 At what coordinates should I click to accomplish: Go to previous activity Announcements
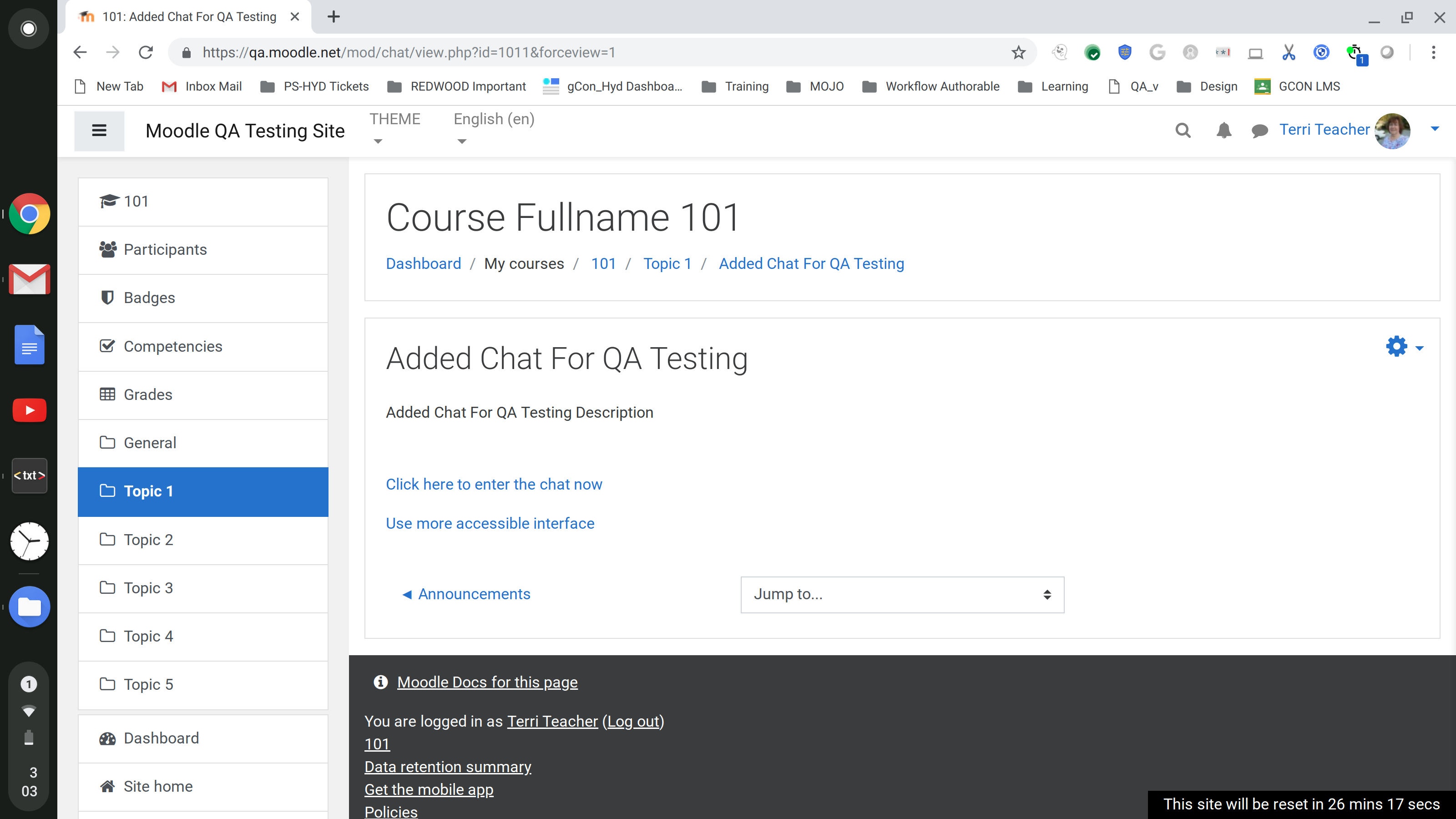[466, 594]
